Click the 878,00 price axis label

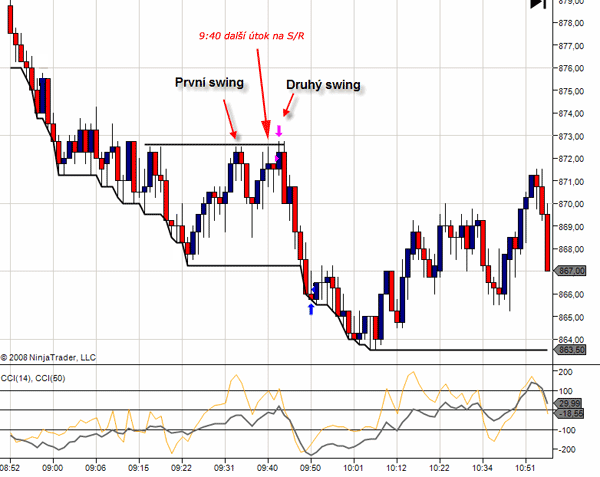pyautogui.click(x=571, y=23)
